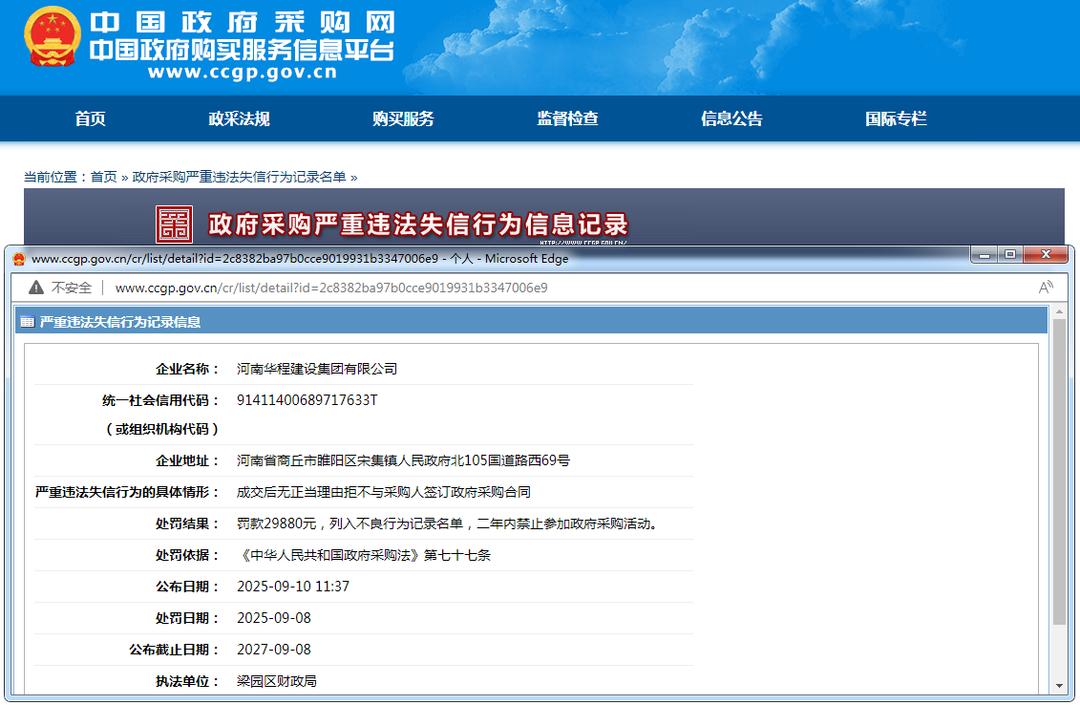
Task: Click the Read Aloud icon in address bar
Action: click(x=1046, y=288)
